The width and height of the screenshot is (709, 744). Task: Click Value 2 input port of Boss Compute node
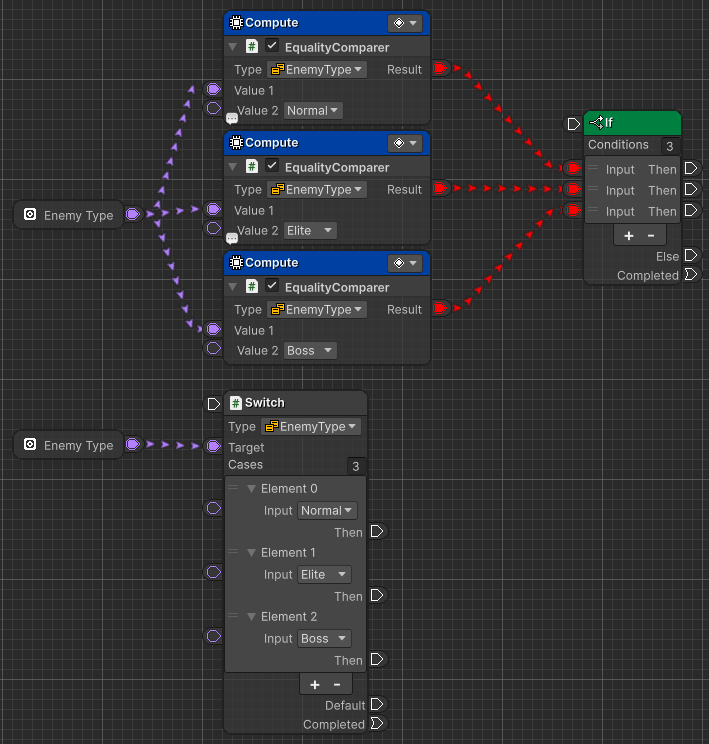coord(214,348)
